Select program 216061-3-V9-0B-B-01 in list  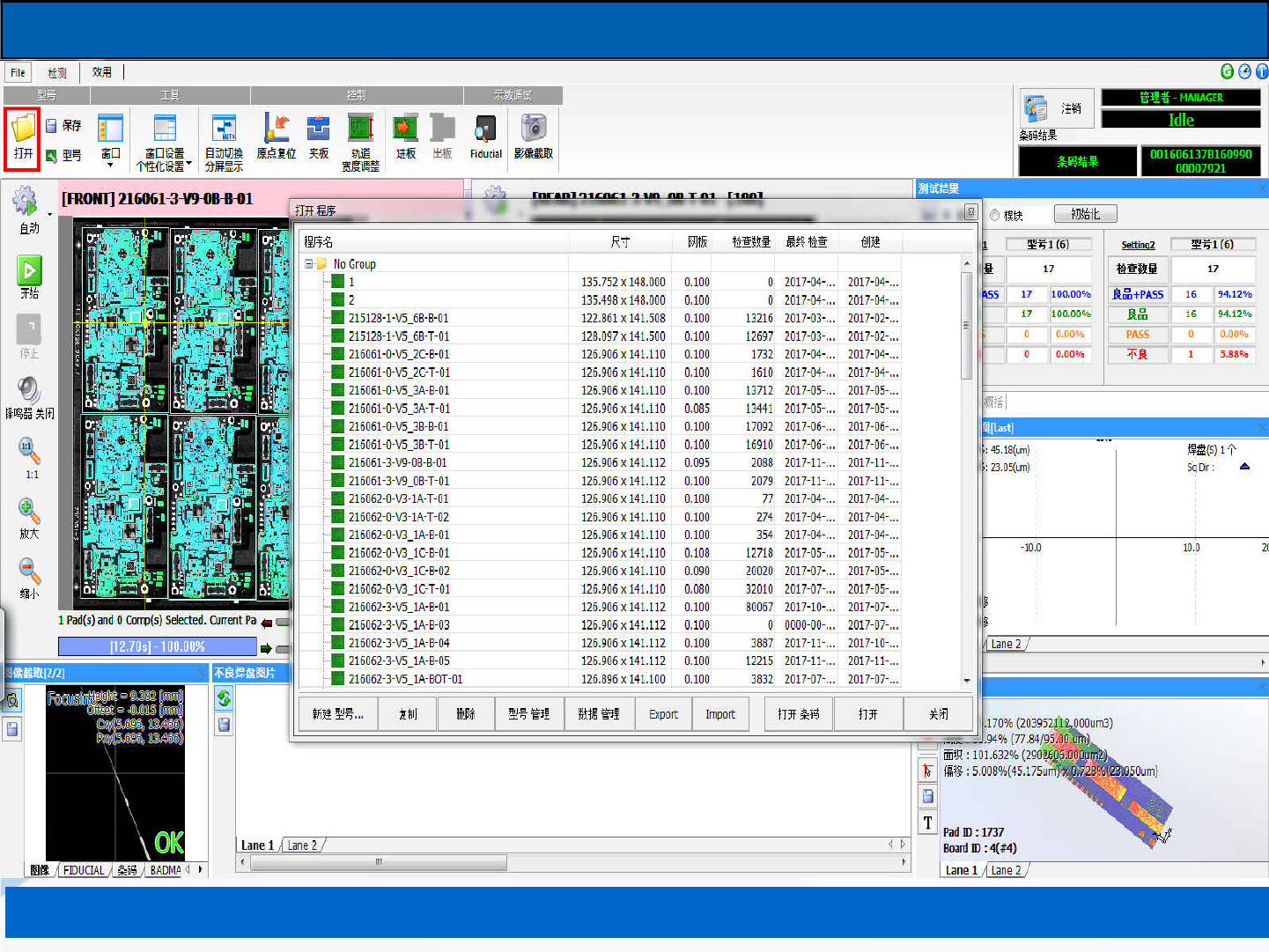pyautogui.click(x=397, y=462)
